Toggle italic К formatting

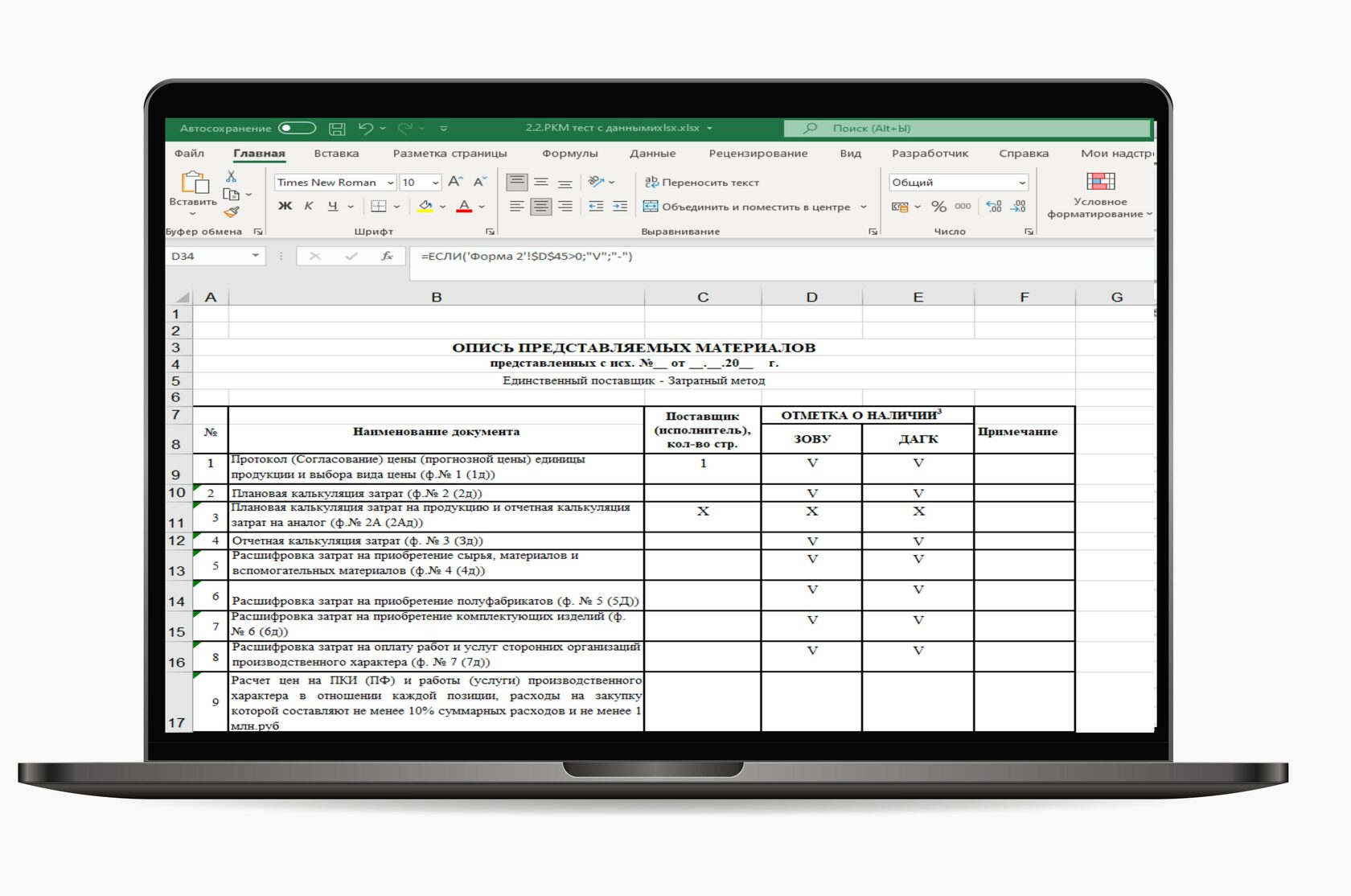tap(309, 207)
